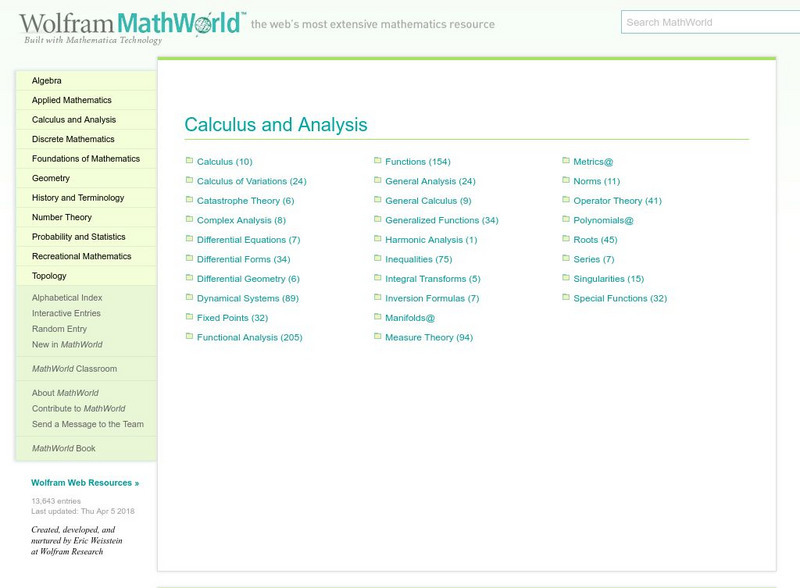Open the Operator Theory topic link
800x588 pixels.
[617, 201]
